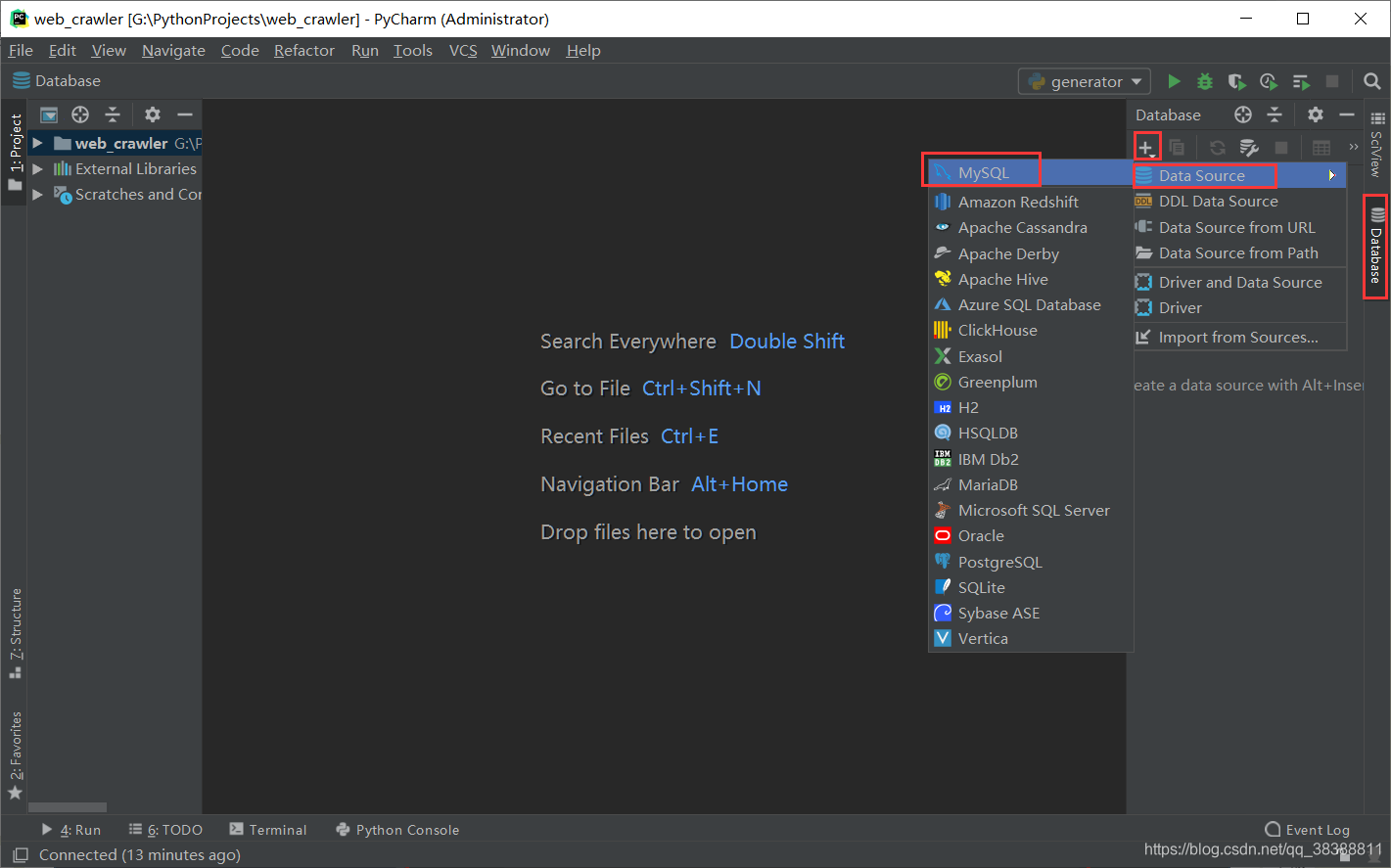Image resolution: width=1391 pixels, height=868 pixels.
Task: Open the Tools menu
Action: pyautogui.click(x=413, y=51)
